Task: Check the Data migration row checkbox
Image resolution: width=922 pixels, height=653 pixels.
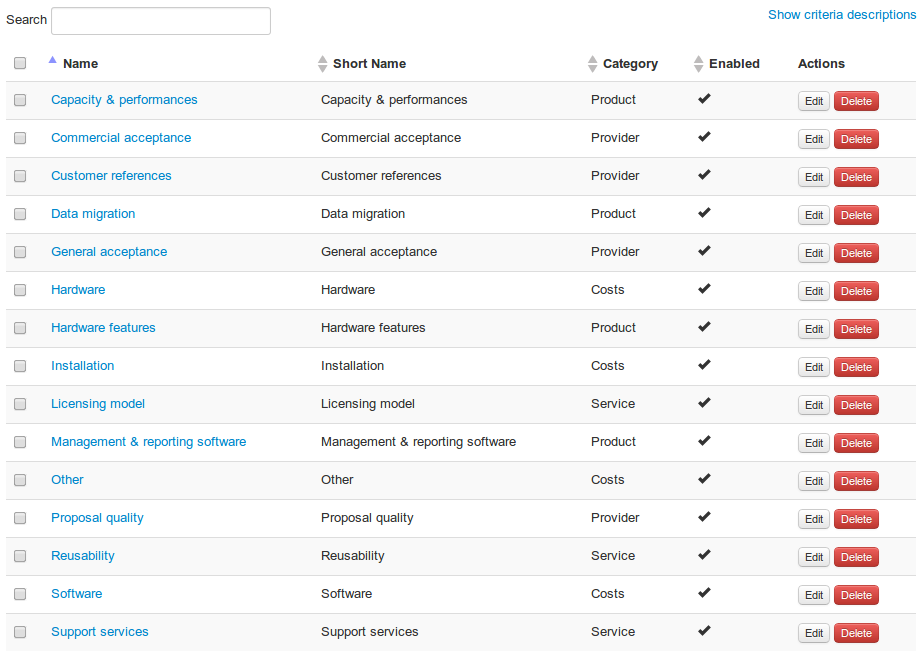Action: point(20,214)
